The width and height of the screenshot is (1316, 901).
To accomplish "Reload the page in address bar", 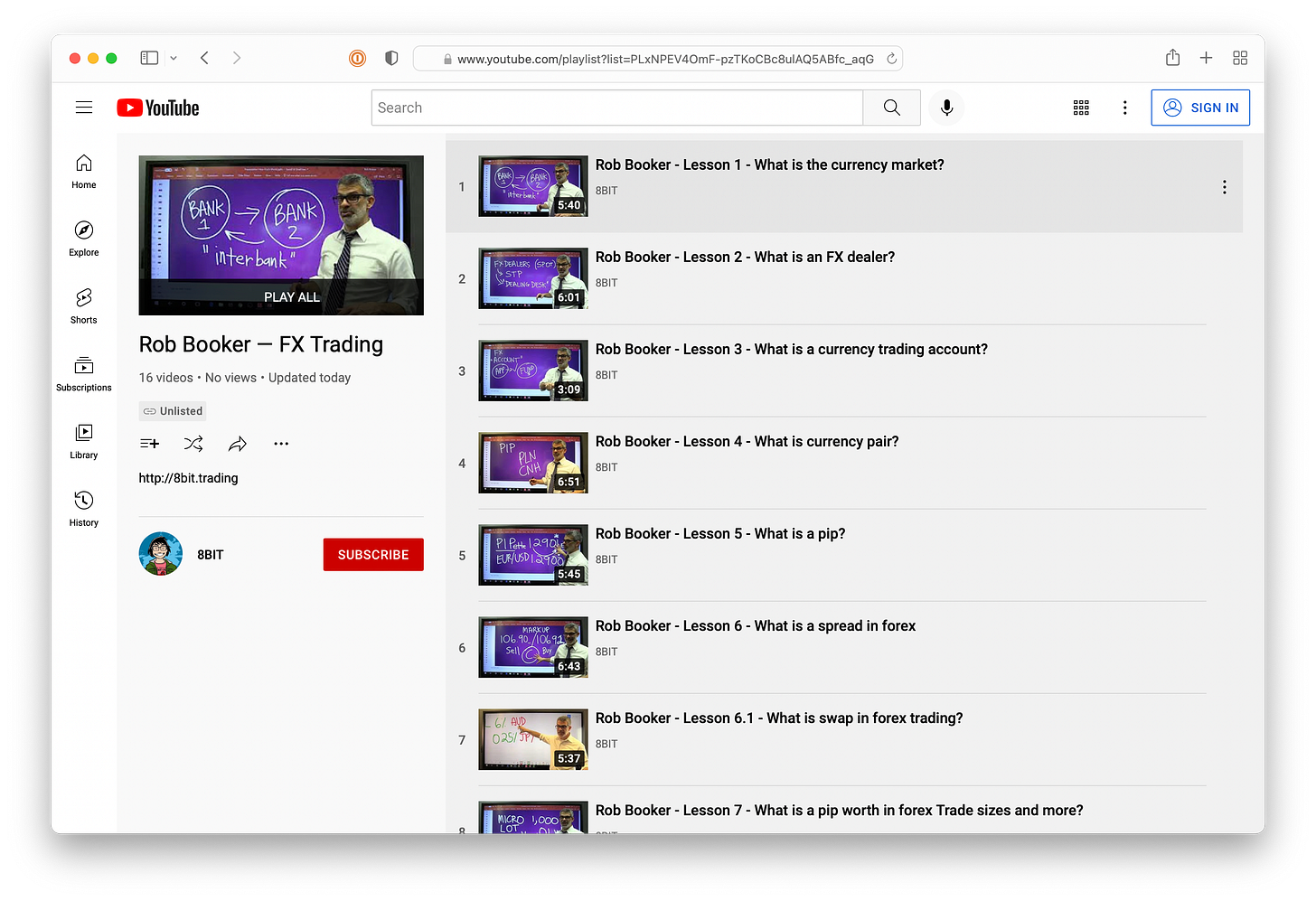I will click(x=891, y=59).
